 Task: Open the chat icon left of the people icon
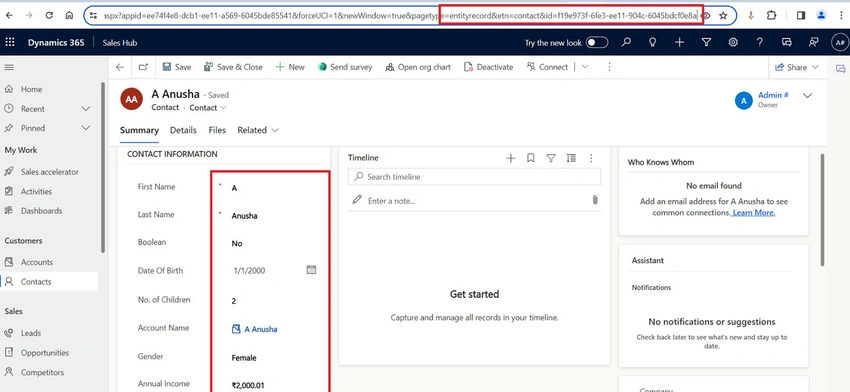[787, 42]
